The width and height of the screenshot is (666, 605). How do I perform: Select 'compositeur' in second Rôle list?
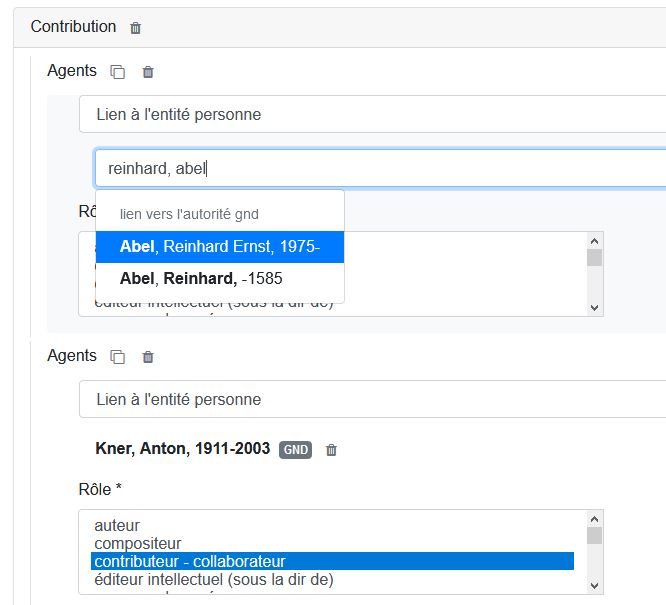click(133, 543)
